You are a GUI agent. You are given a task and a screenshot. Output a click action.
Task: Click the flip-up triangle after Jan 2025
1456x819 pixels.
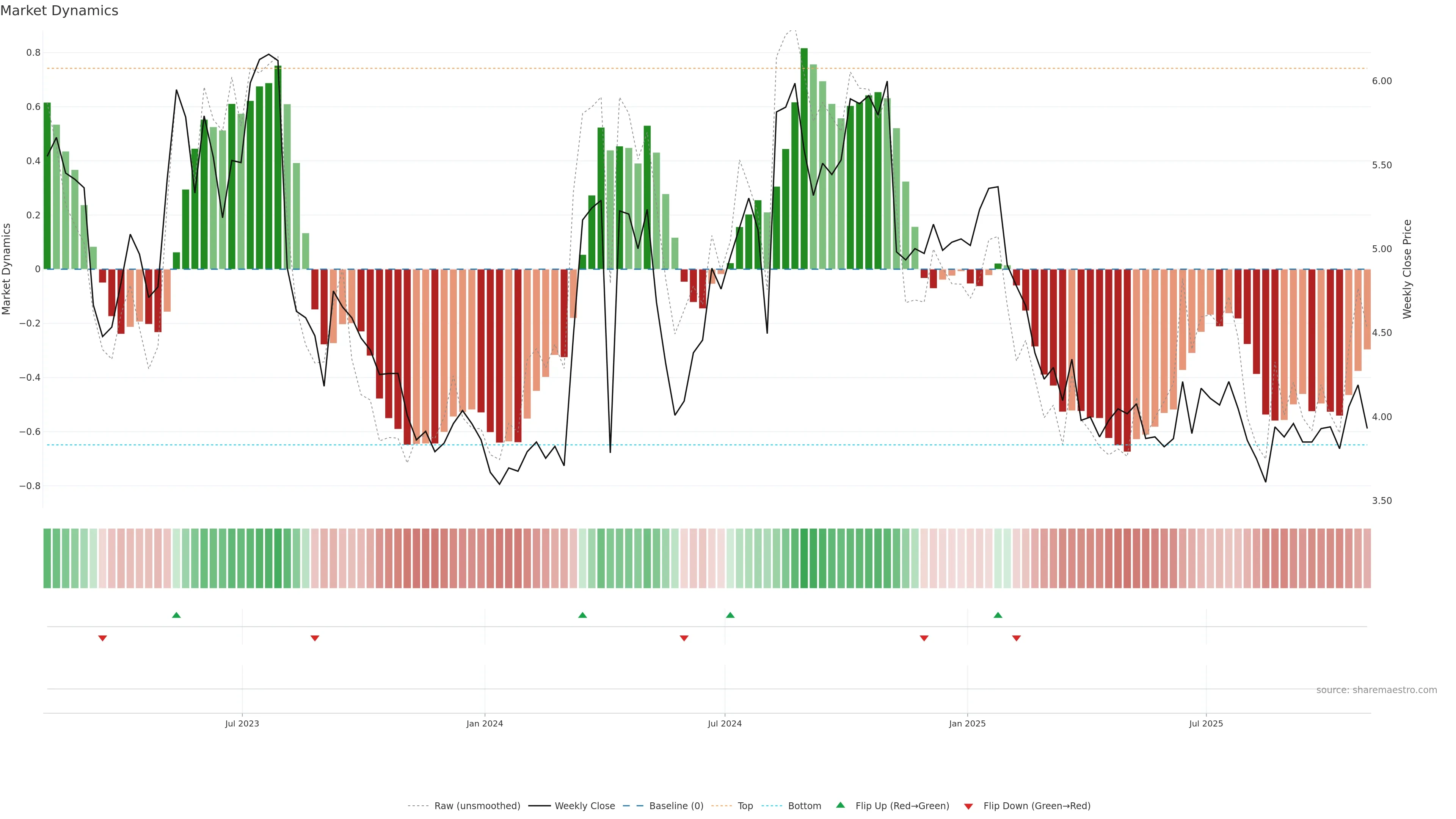[x=998, y=615]
